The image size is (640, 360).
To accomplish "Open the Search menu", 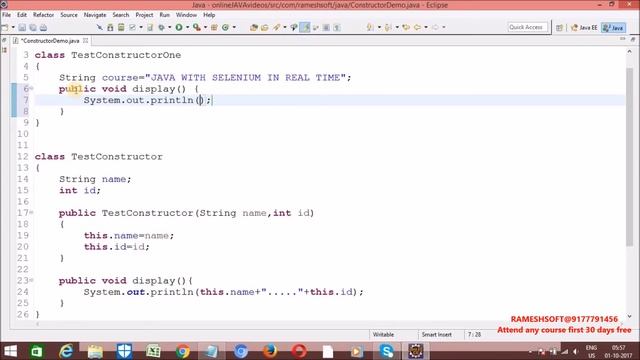I will click(120, 15).
